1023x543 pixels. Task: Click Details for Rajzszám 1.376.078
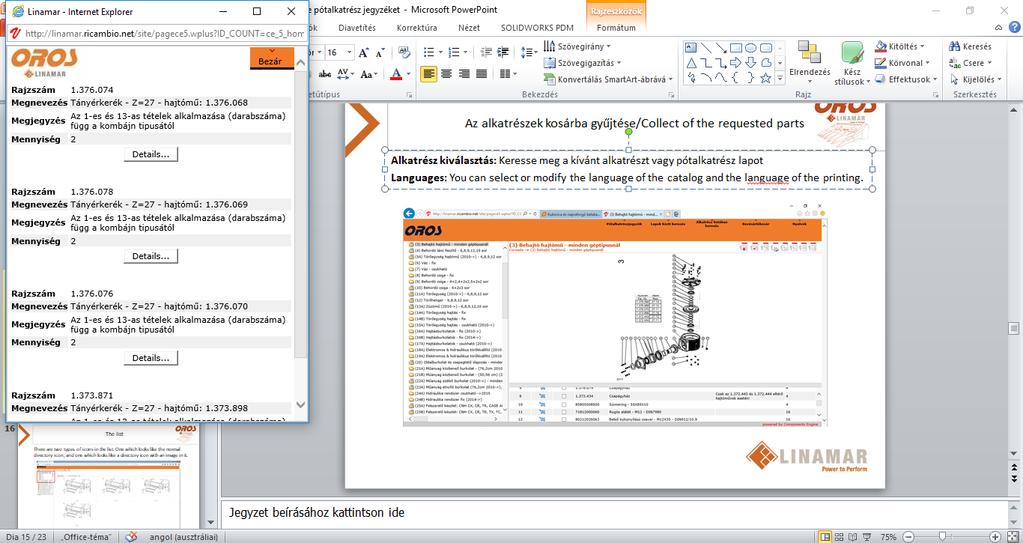[151, 256]
